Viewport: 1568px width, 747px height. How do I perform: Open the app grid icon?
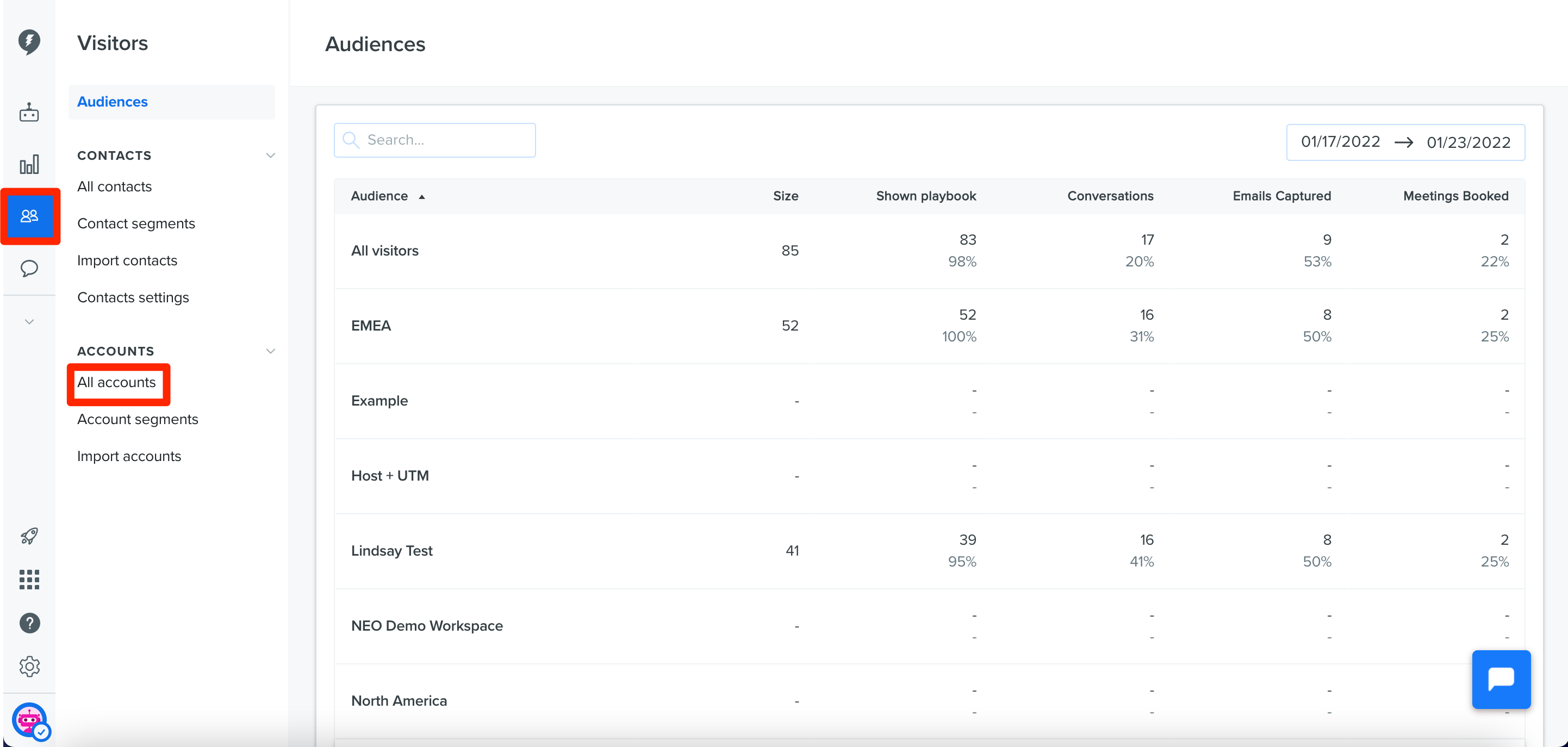point(29,580)
